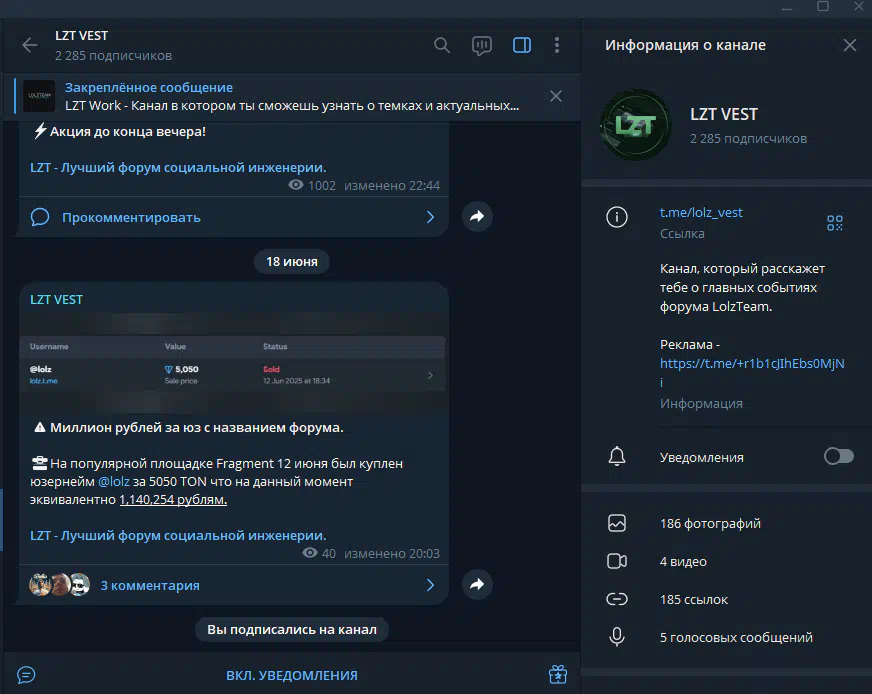
Task: Click the изменено 22:44 timestamp
Action: click(x=392, y=185)
